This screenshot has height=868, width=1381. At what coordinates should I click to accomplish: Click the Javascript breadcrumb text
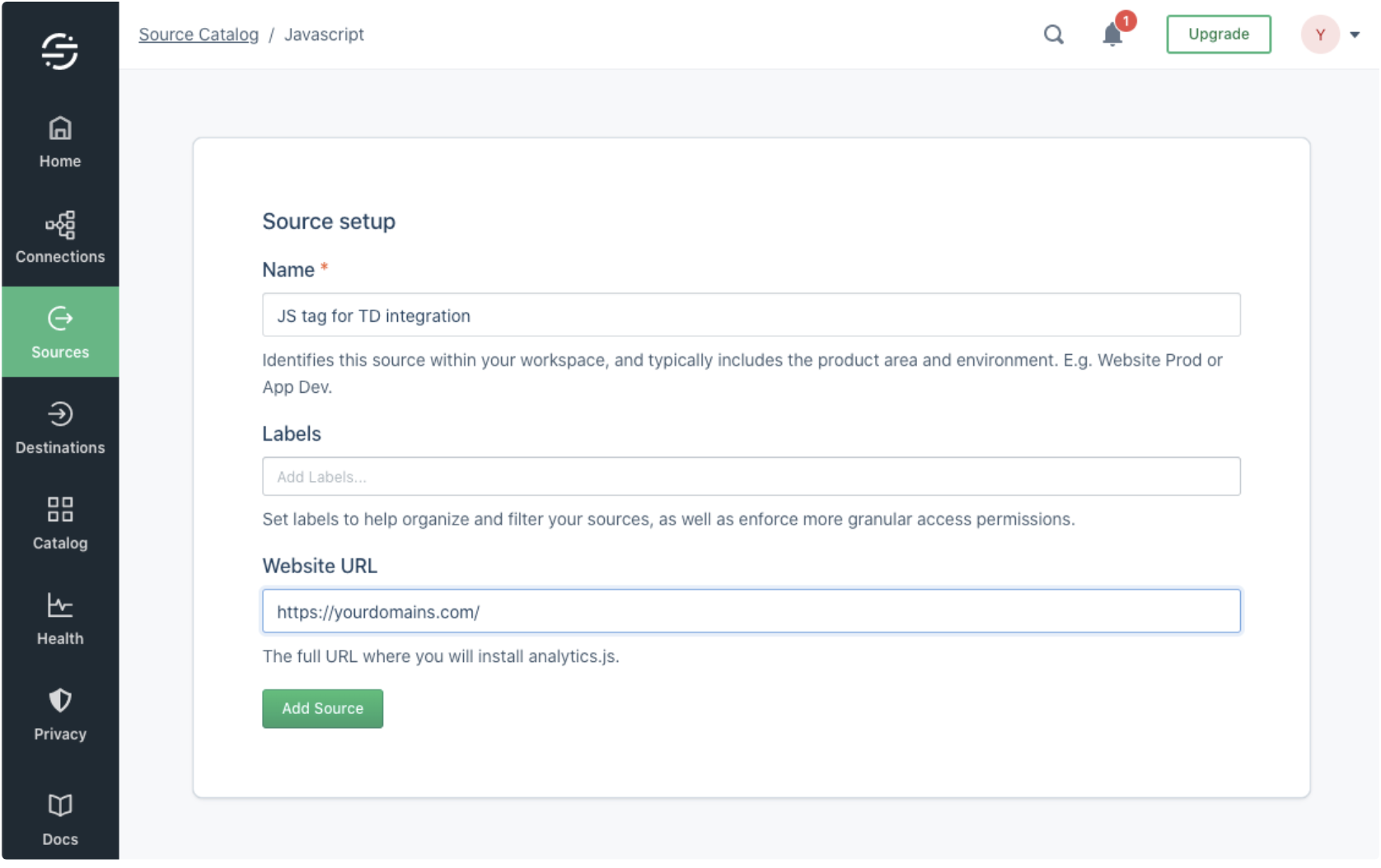click(x=324, y=35)
